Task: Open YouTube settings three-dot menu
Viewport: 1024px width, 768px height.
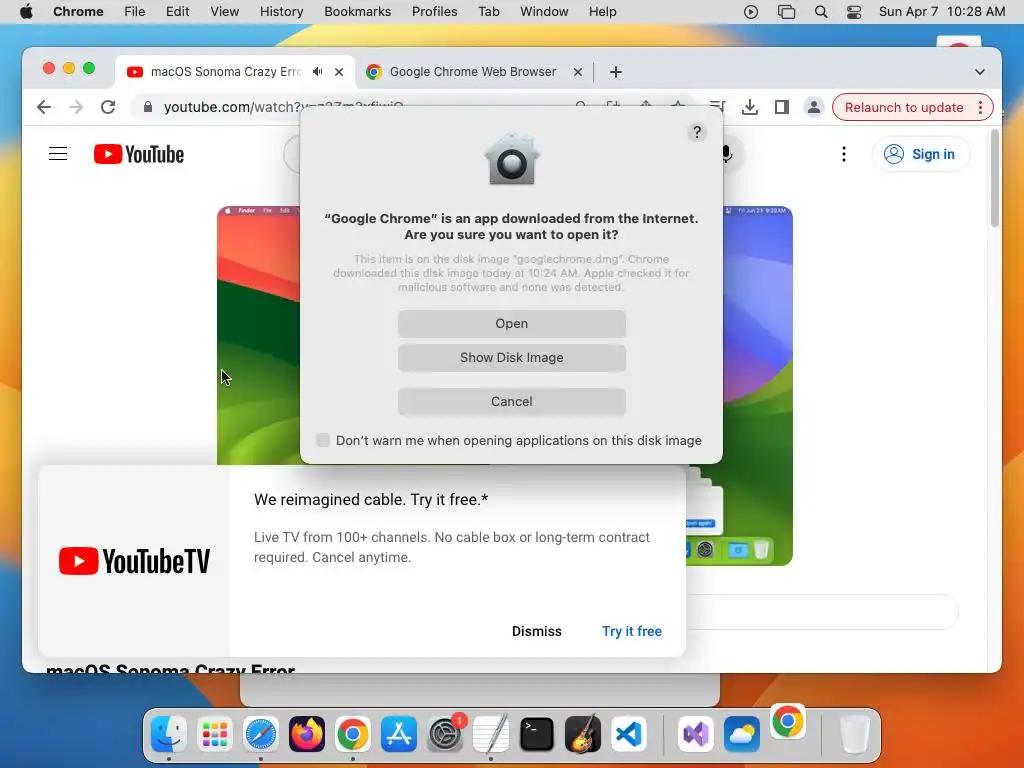Action: click(844, 154)
